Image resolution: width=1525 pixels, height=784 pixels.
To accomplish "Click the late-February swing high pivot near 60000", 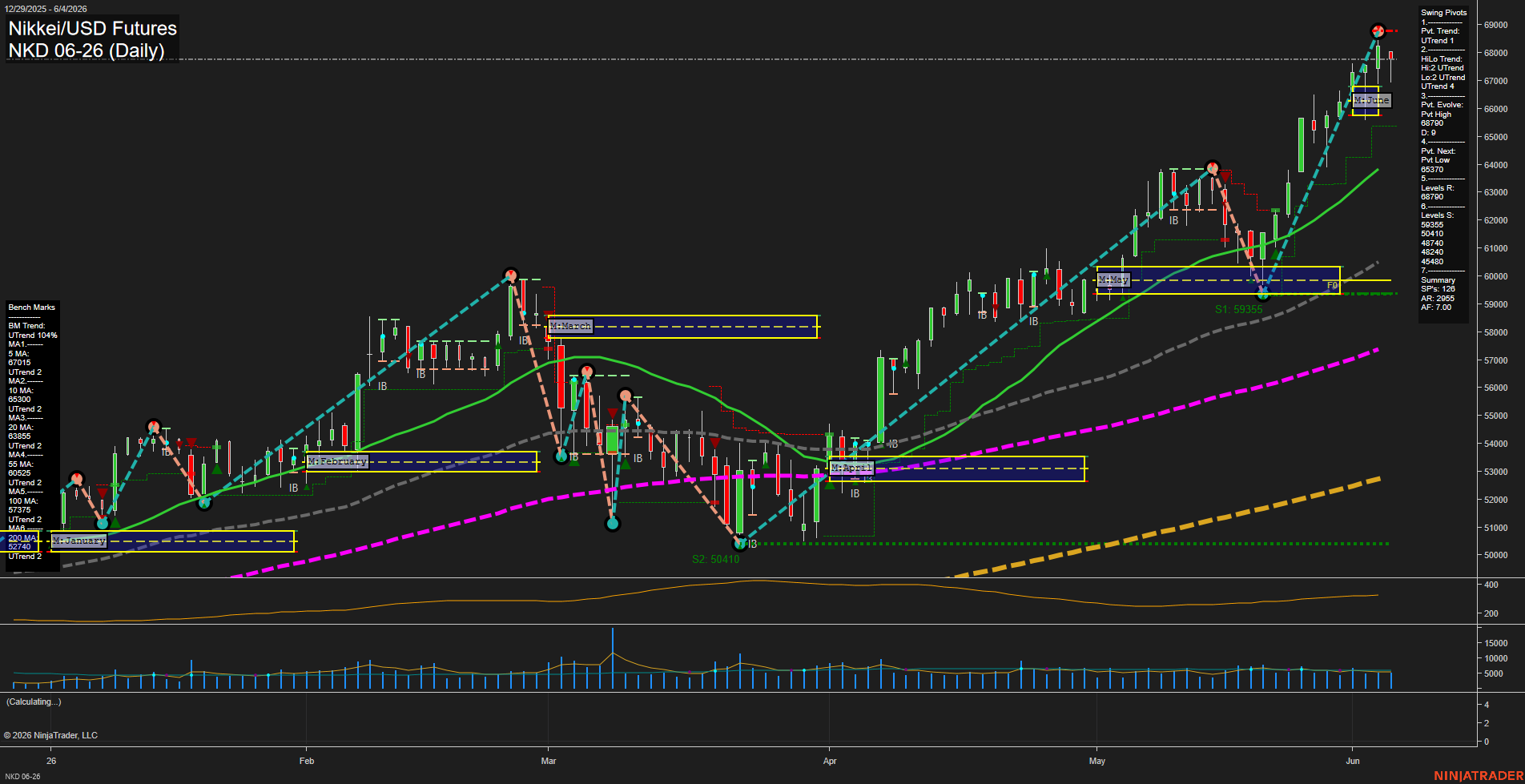I will point(510,275).
